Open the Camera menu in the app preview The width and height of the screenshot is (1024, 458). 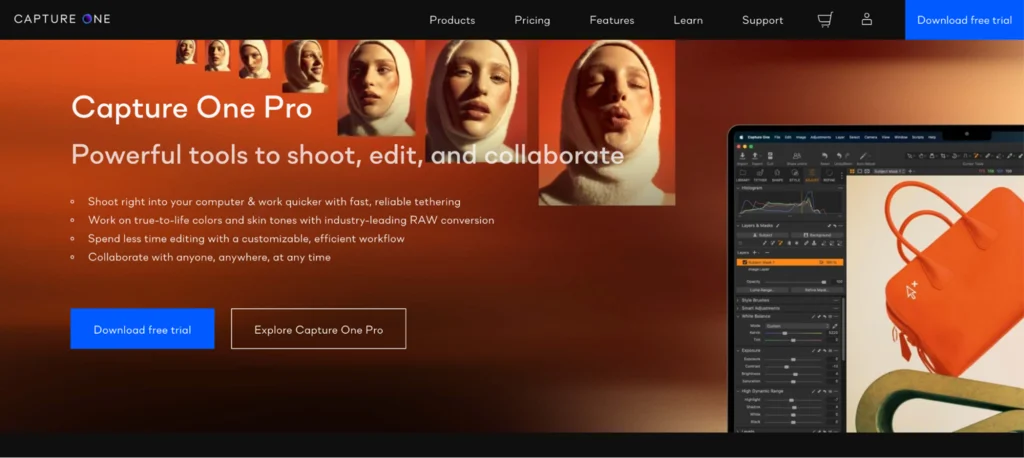click(871, 137)
